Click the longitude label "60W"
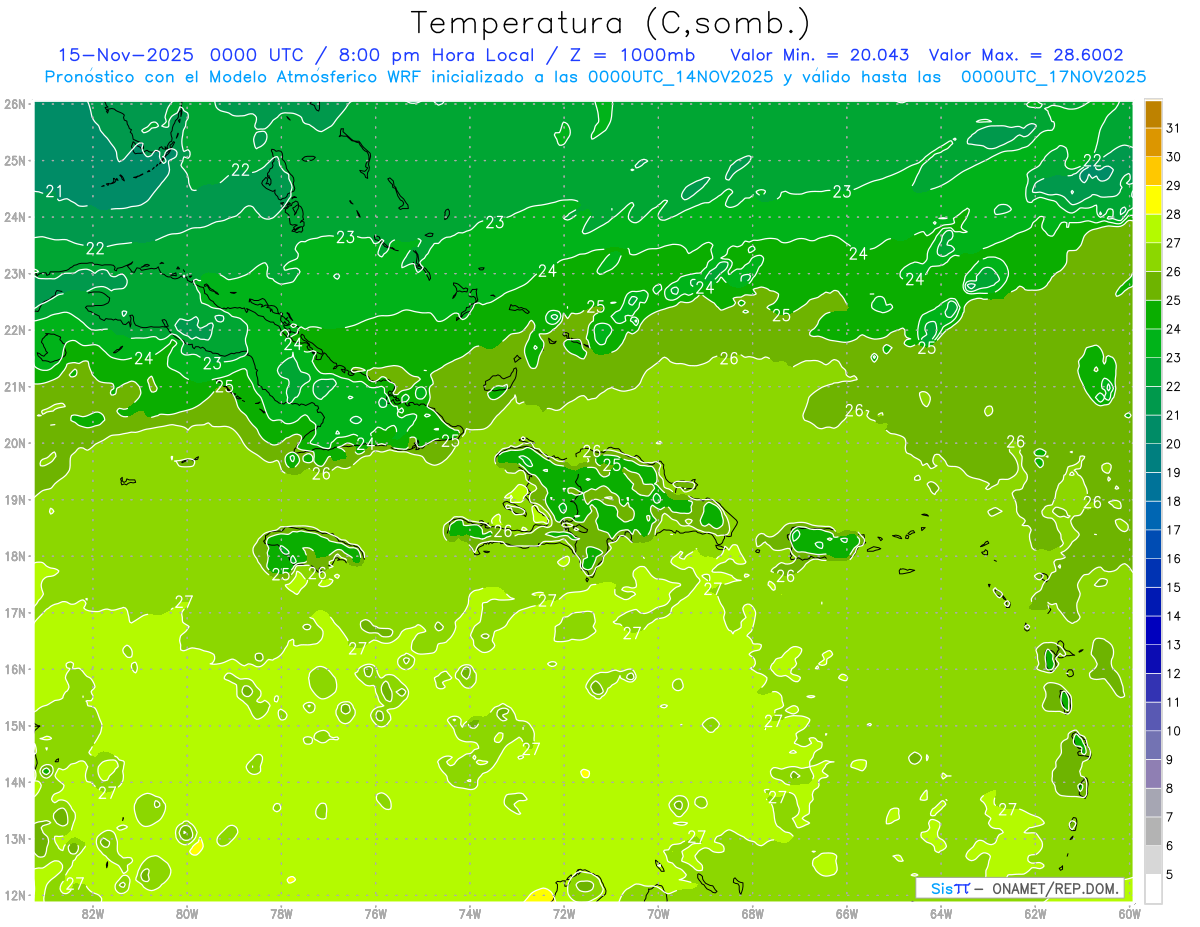This screenshot has height=927, width=1200. 1129,913
